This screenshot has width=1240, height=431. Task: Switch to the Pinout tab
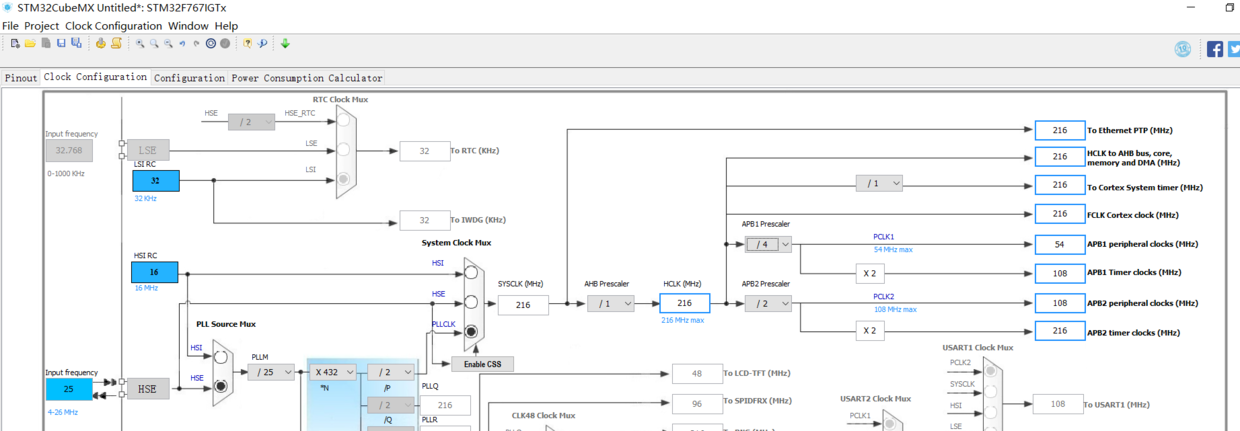[21, 78]
